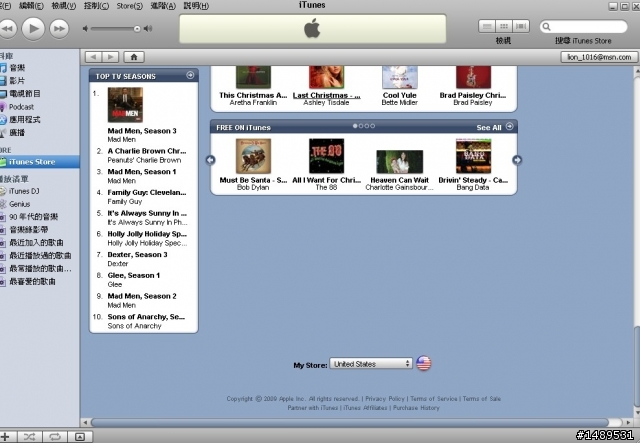The width and height of the screenshot is (640, 443).
Task: Add a new playlist with plus button
Action: pos(7,437)
